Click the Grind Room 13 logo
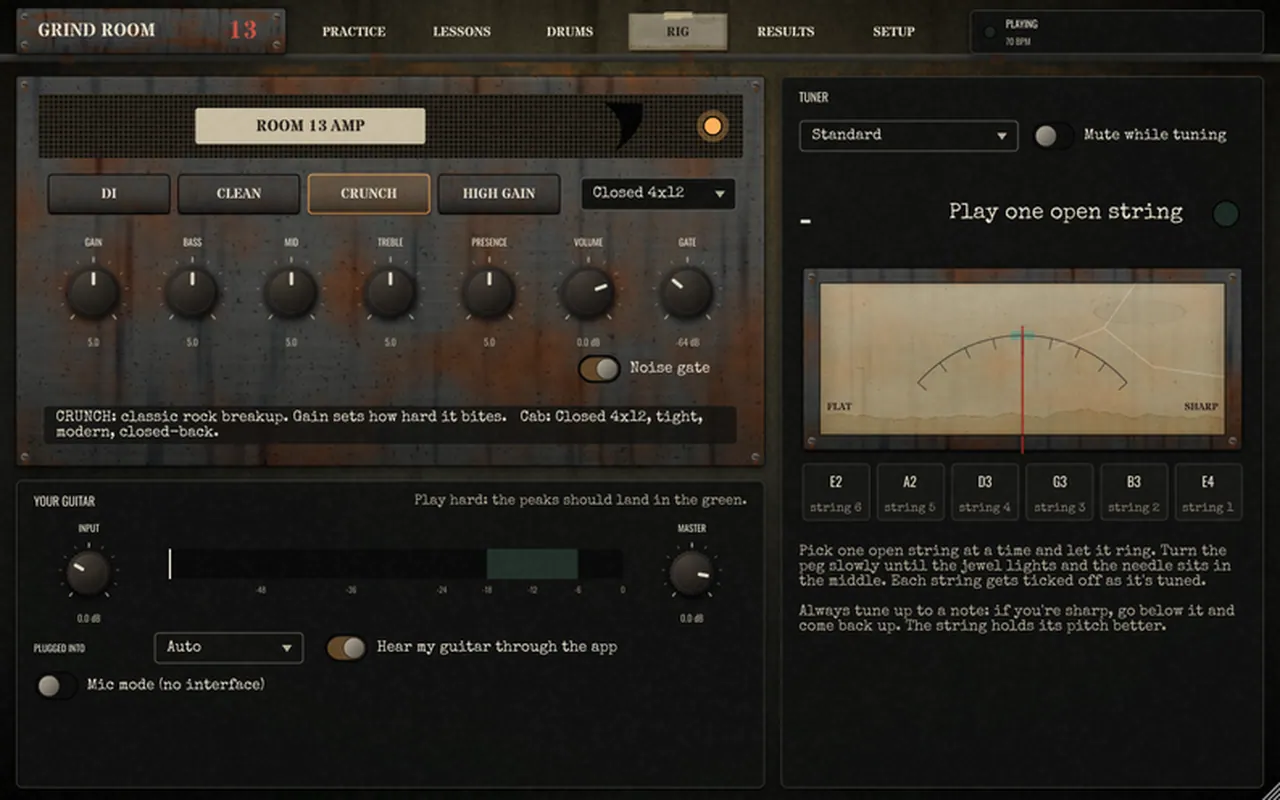The height and width of the screenshot is (800, 1280). pos(151,30)
